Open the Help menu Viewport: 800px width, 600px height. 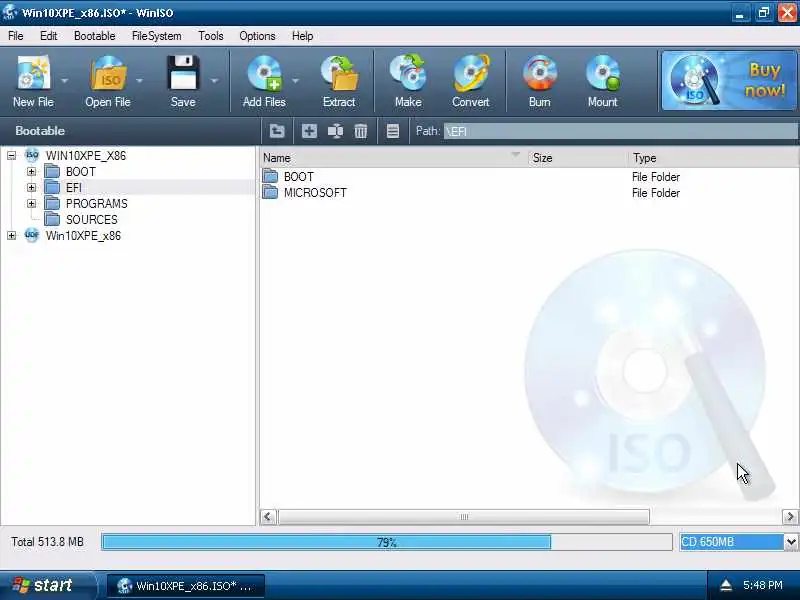coord(303,36)
